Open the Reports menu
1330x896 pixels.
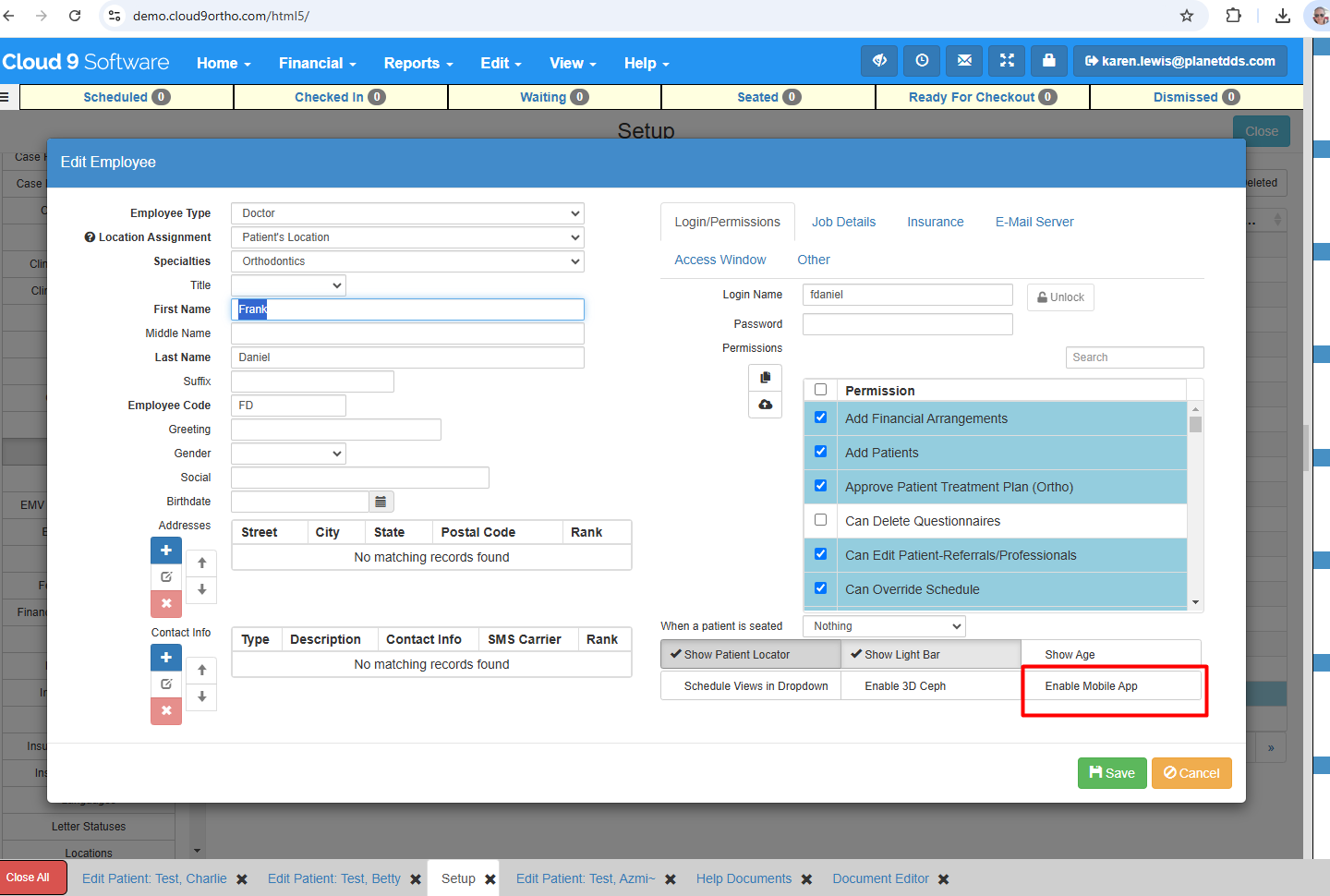pos(418,63)
